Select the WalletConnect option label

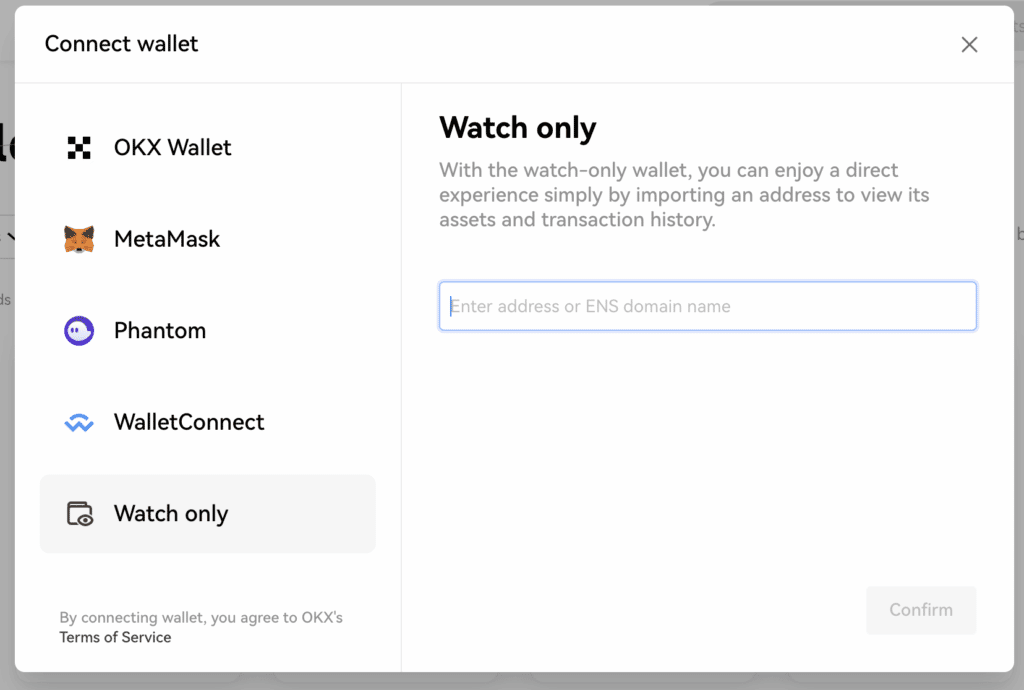coord(189,422)
